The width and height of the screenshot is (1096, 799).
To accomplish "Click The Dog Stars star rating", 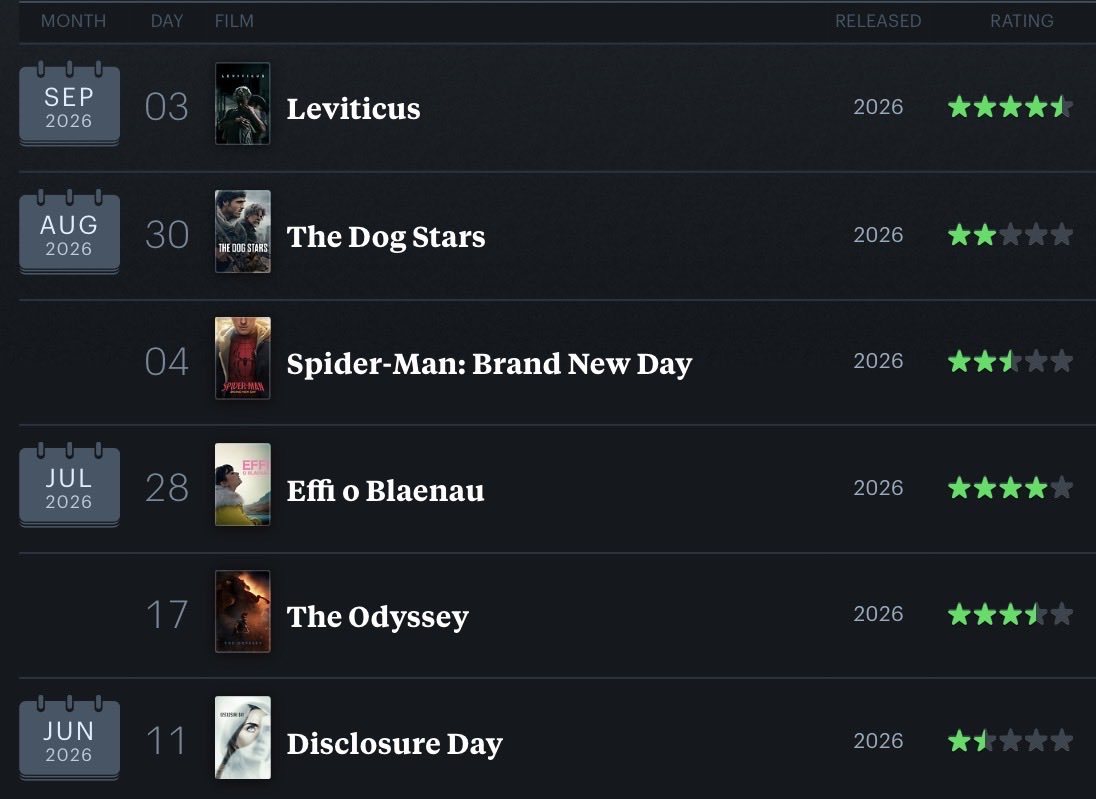I will point(1010,235).
